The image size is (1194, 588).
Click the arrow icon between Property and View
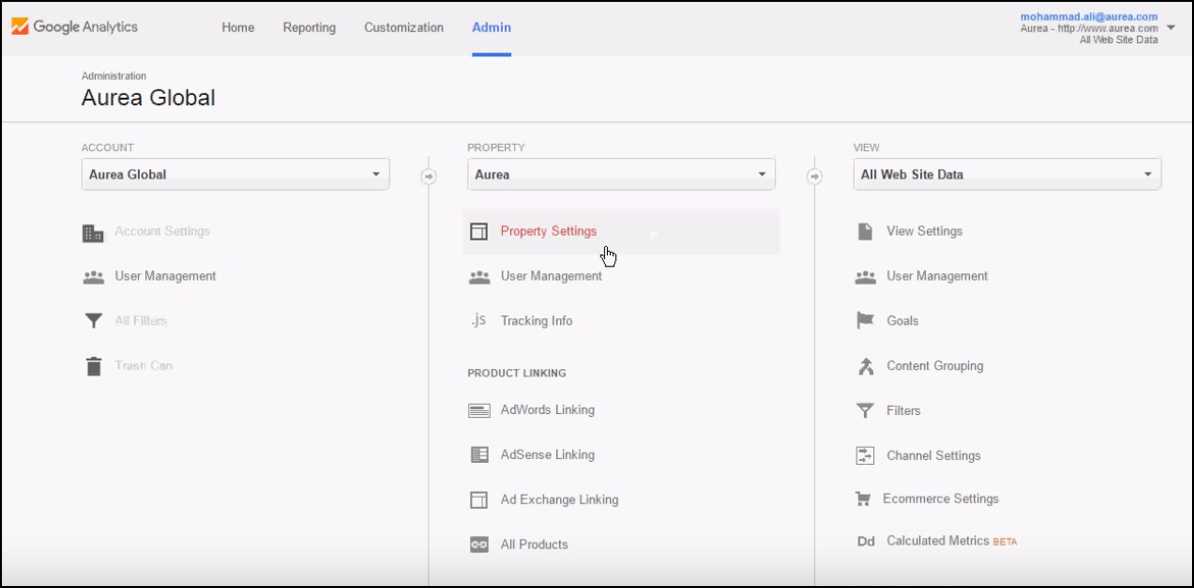coord(815,177)
